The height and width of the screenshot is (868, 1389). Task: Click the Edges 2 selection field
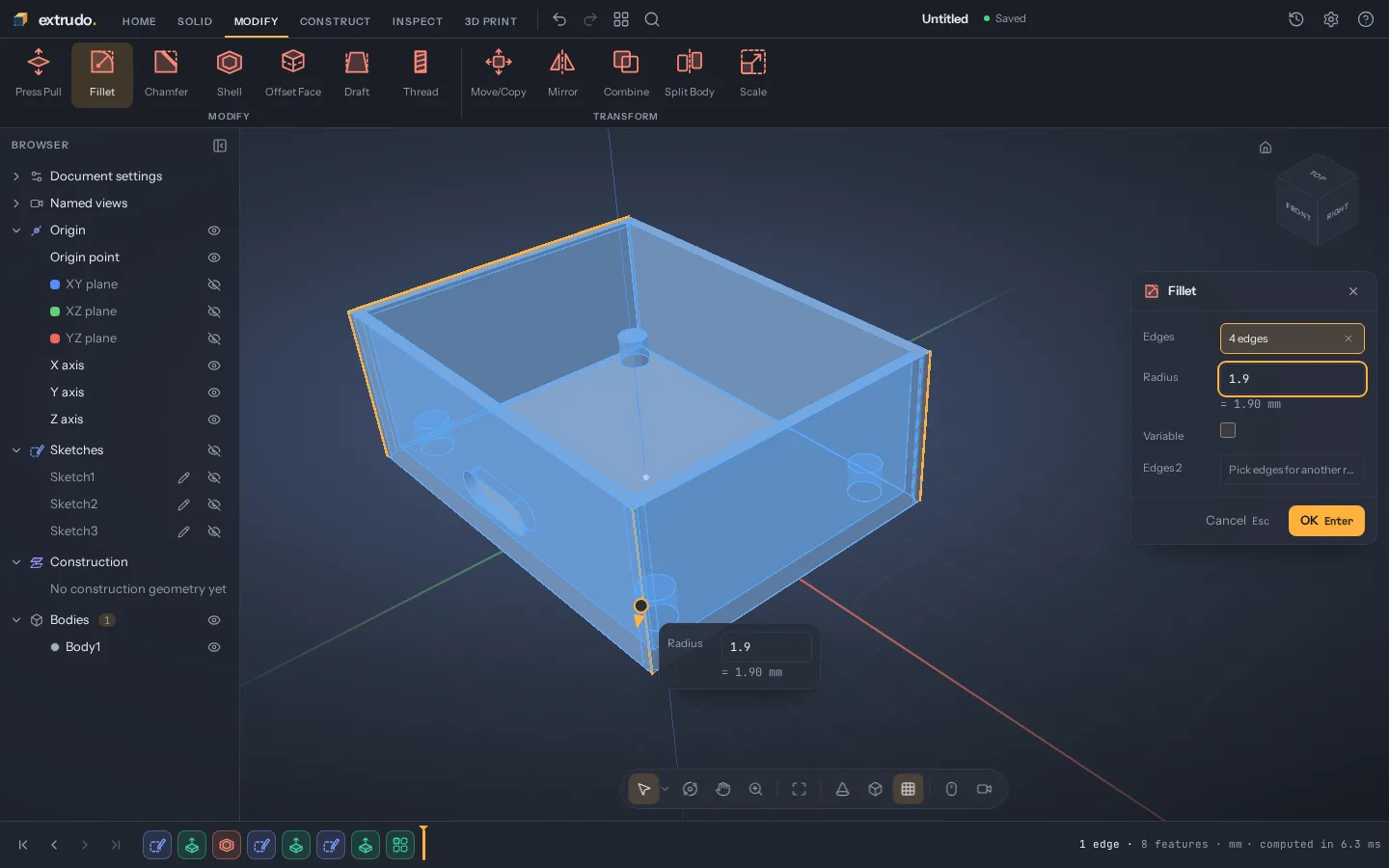tap(1293, 470)
